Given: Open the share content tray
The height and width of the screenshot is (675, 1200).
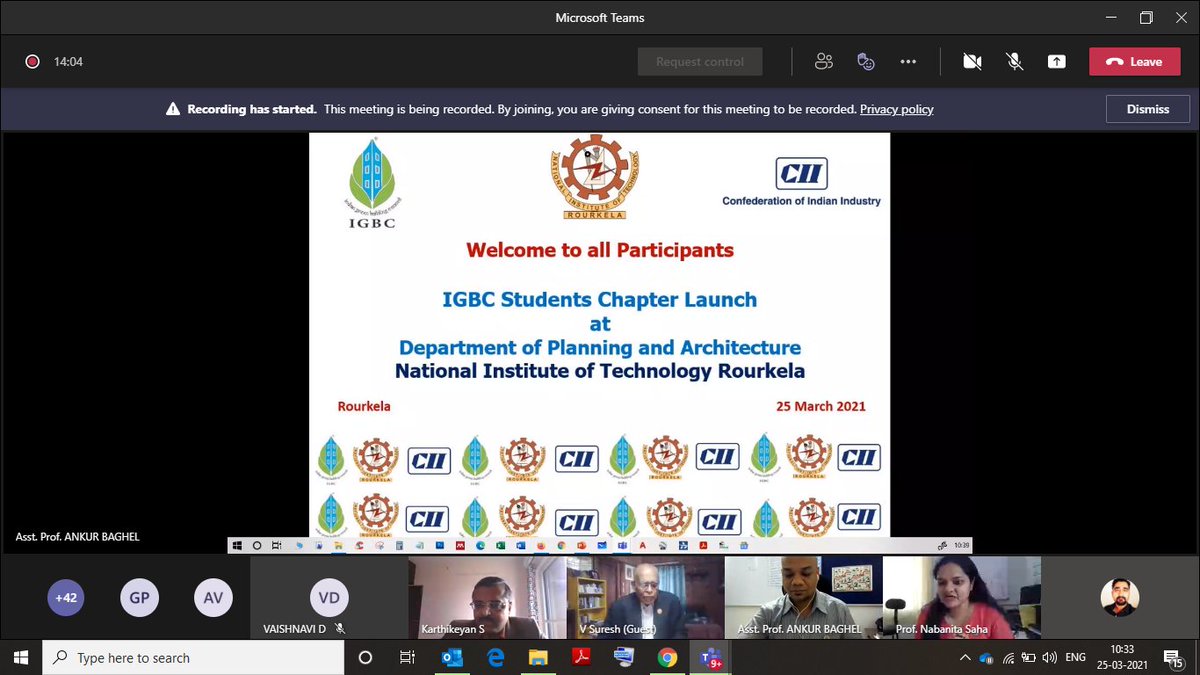Looking at the screenshot, I should tap(1057, 61).
